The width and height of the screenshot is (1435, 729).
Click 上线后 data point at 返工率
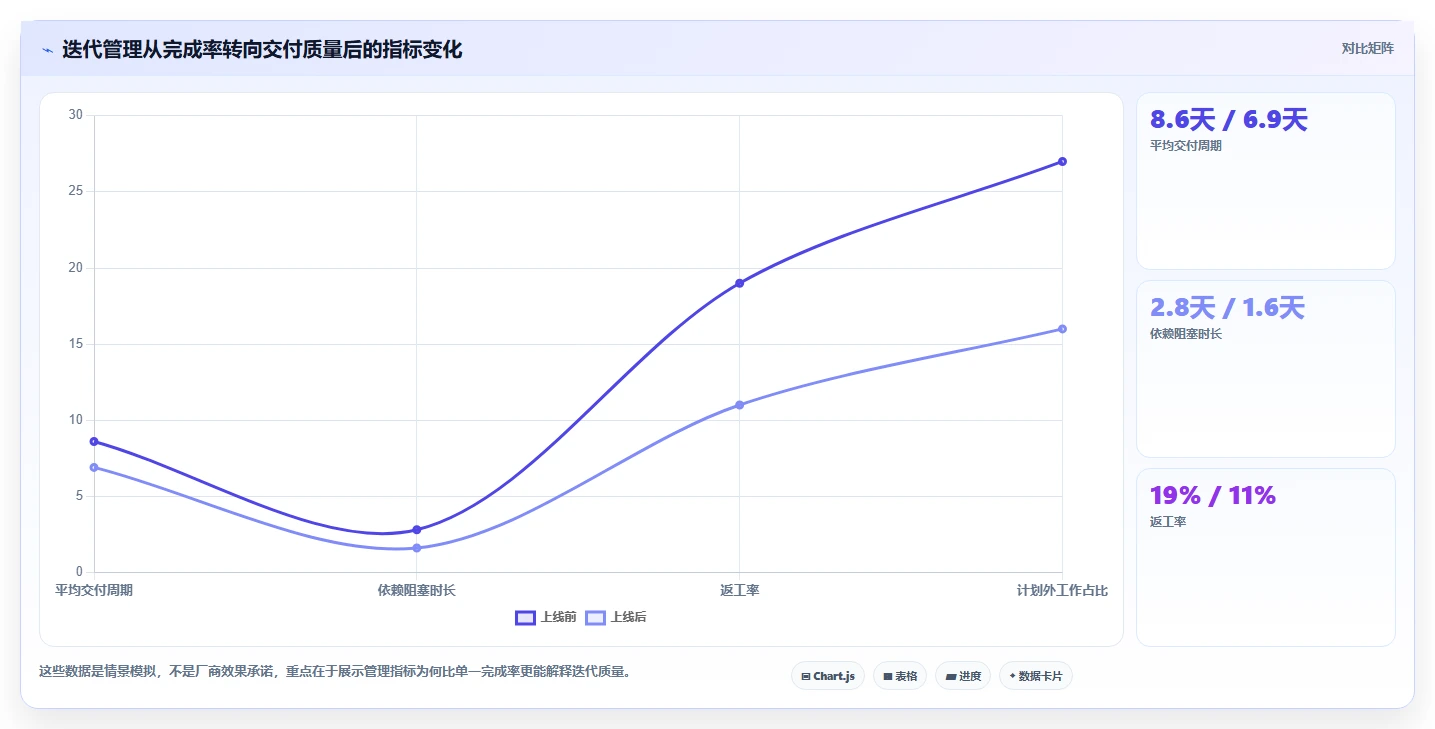tap(740, 405)
